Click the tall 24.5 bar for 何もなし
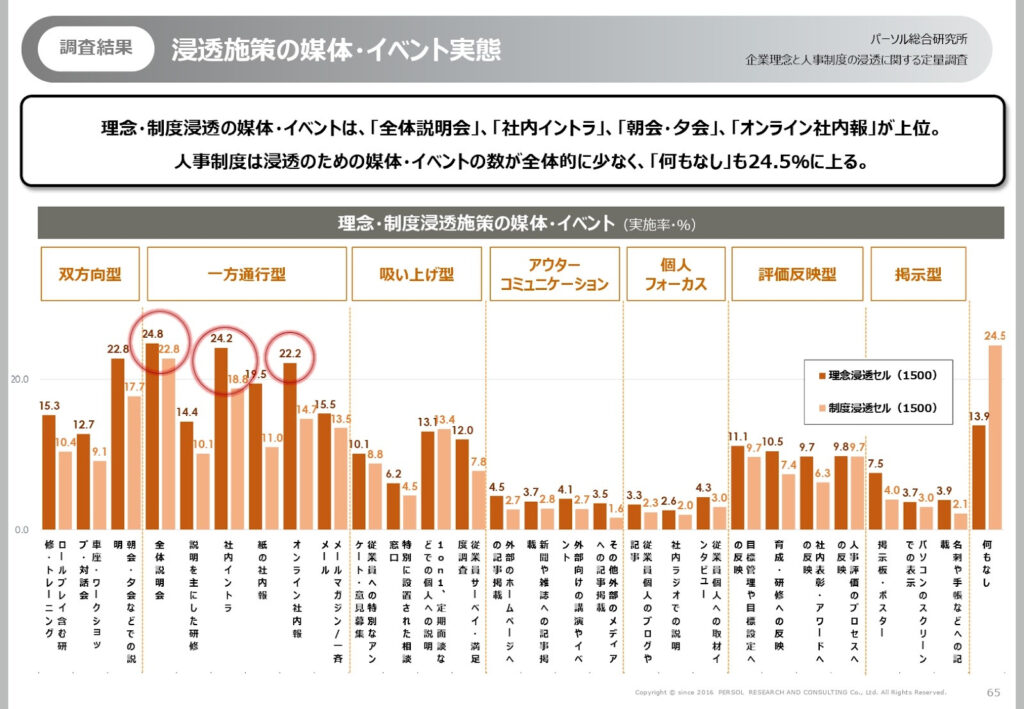The image size is (1024, 709). (x=994, y=437)
